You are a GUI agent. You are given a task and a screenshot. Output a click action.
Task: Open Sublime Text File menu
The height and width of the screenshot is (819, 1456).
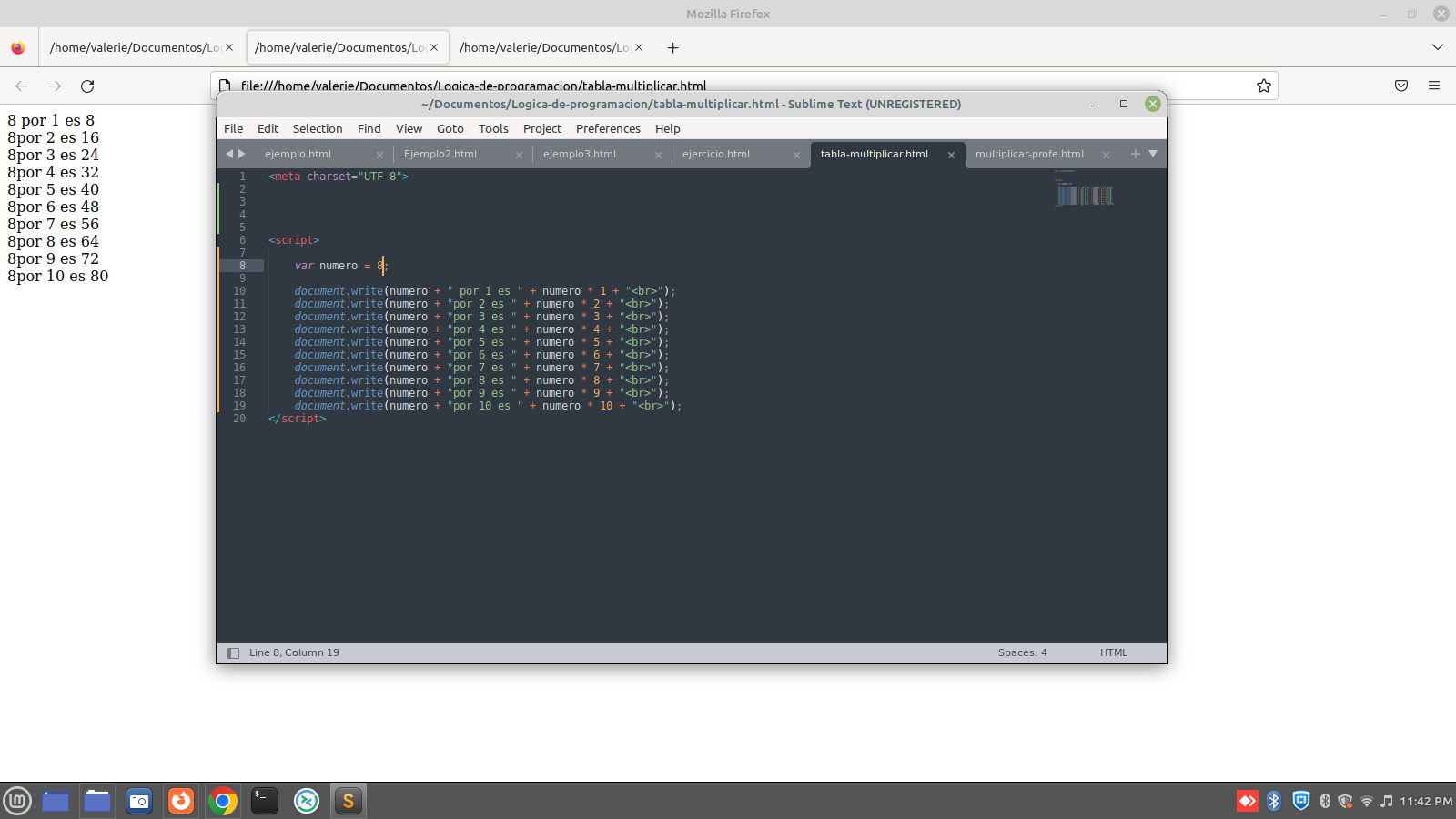pos(234,128)
